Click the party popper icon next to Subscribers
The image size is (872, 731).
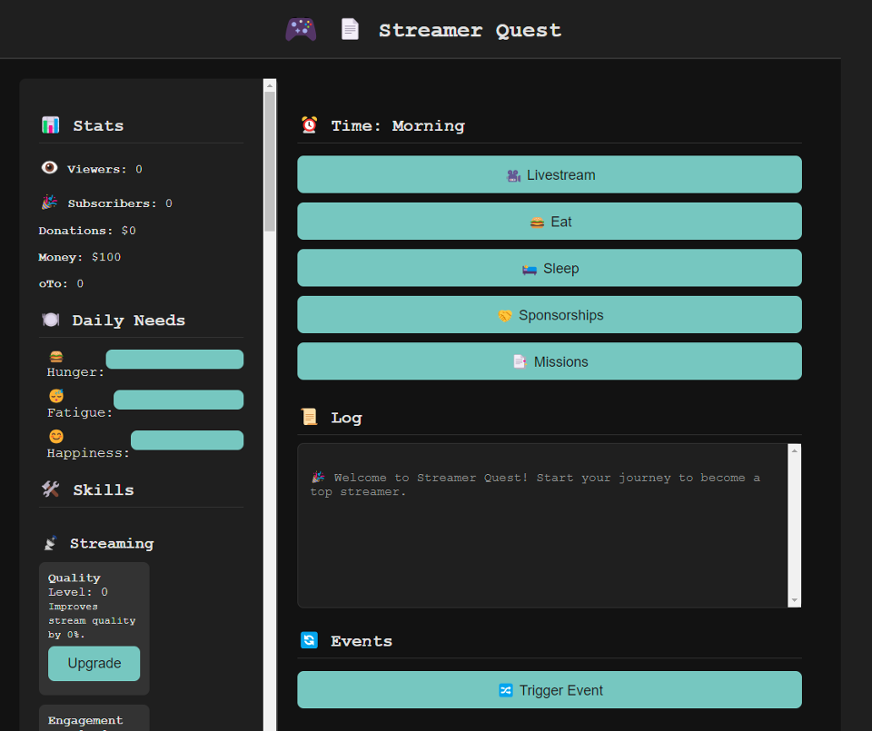click(x=50, y=202)
